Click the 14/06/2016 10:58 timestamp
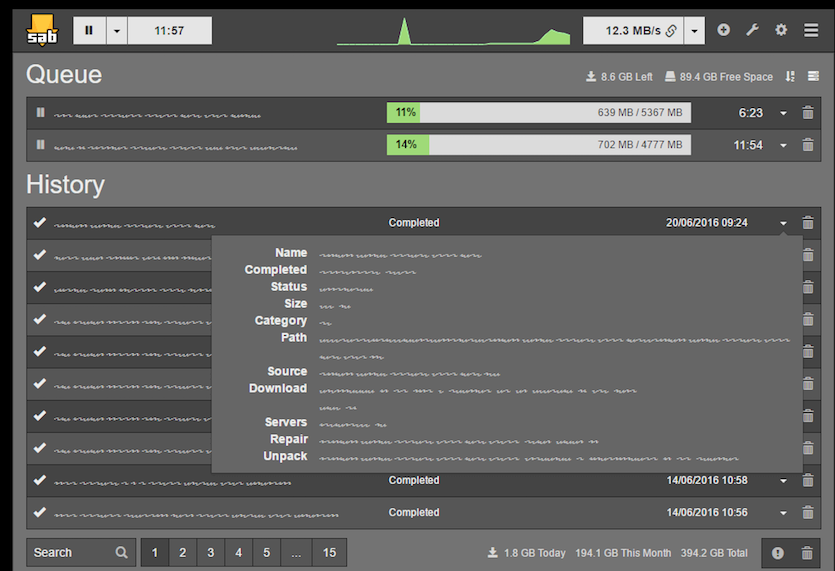Viewport: 835px width, 571px height. [x=707, y=480]
